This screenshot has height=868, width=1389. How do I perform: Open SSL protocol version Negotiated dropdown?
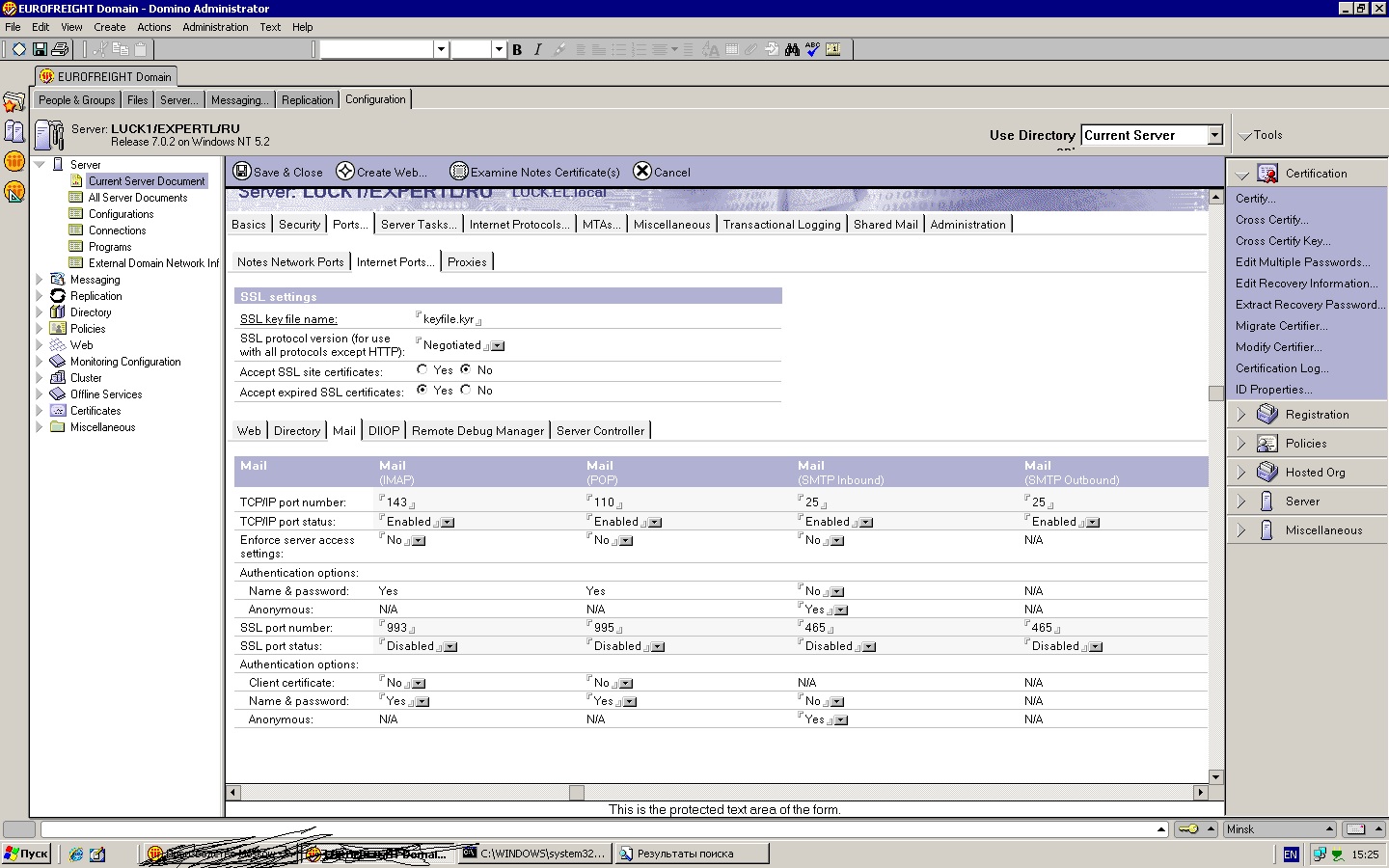pyautogui.click(x=498, y=346)
